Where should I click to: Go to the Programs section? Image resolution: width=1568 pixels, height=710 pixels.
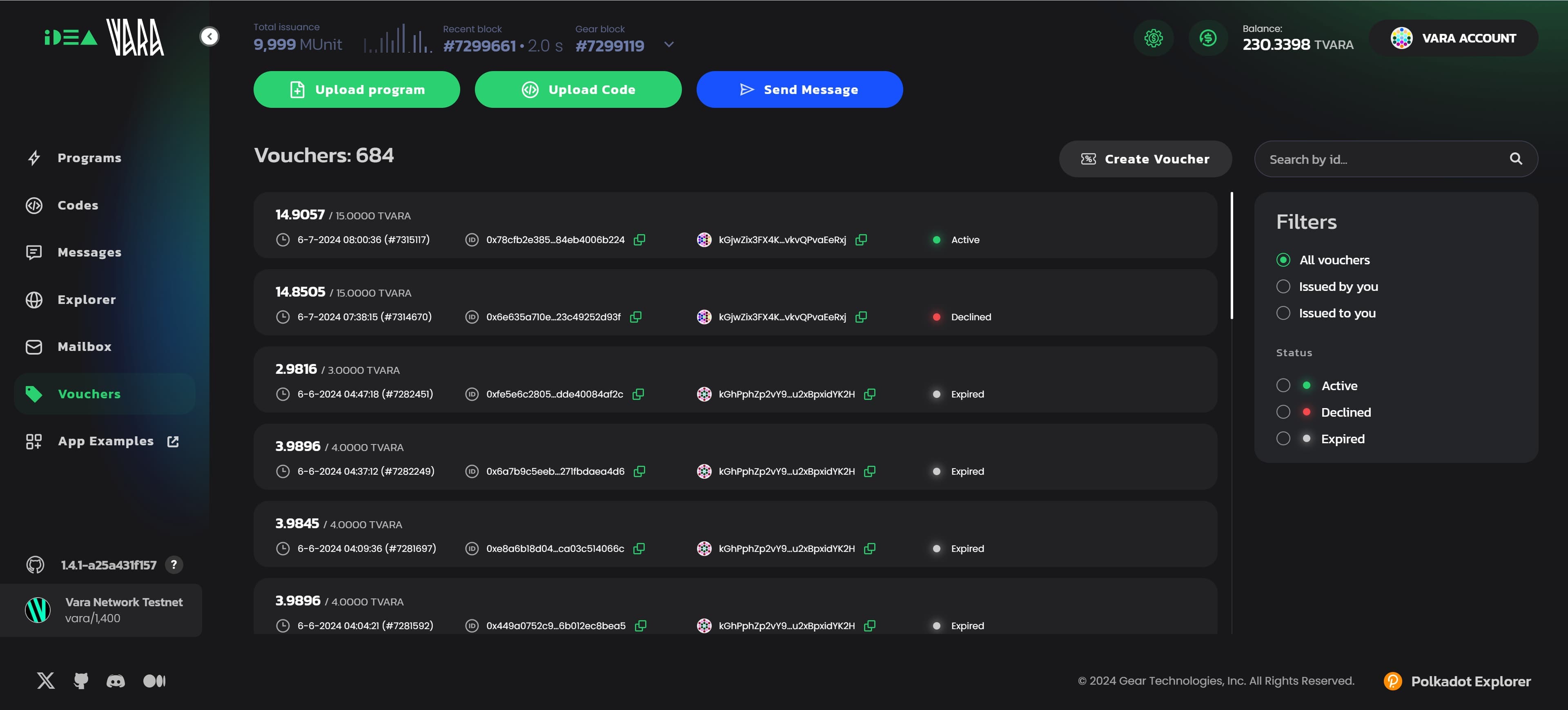89,159
